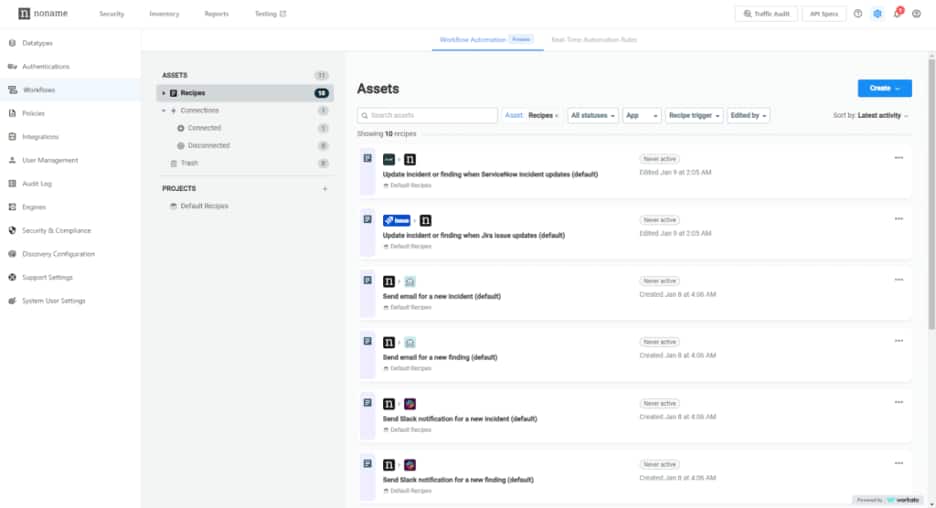Open the Inventory top menu

click(x=163, y=14)
